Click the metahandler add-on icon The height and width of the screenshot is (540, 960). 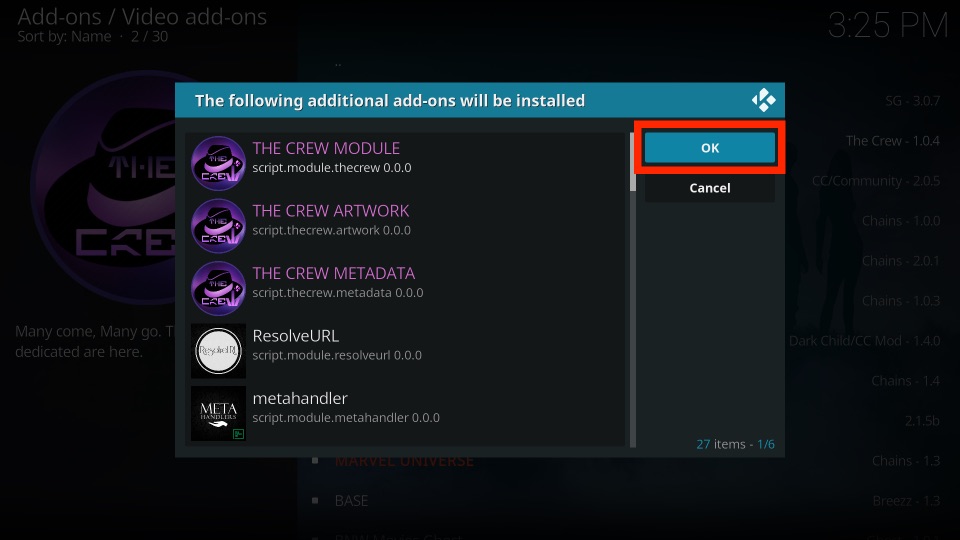(218, 413)
